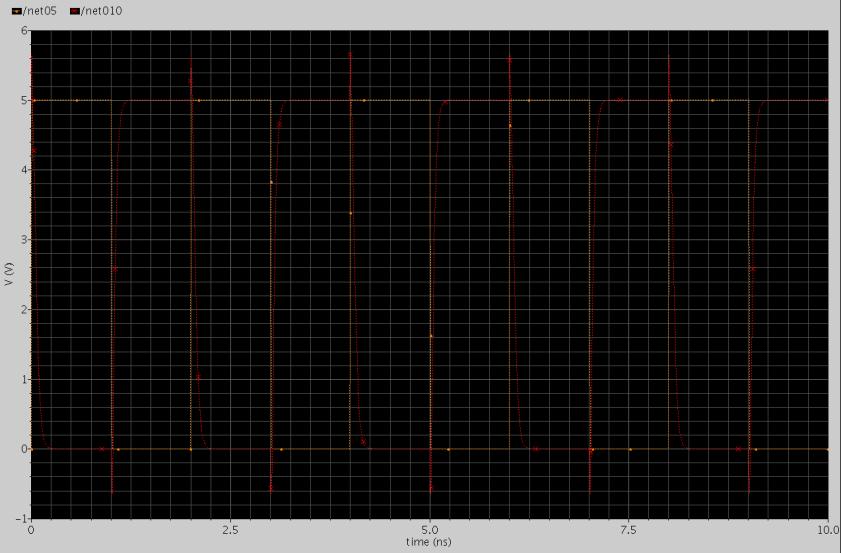Select the /net05 trace label
The width and height of the screenshot is (841, 553).
click(x=39, y=11)
